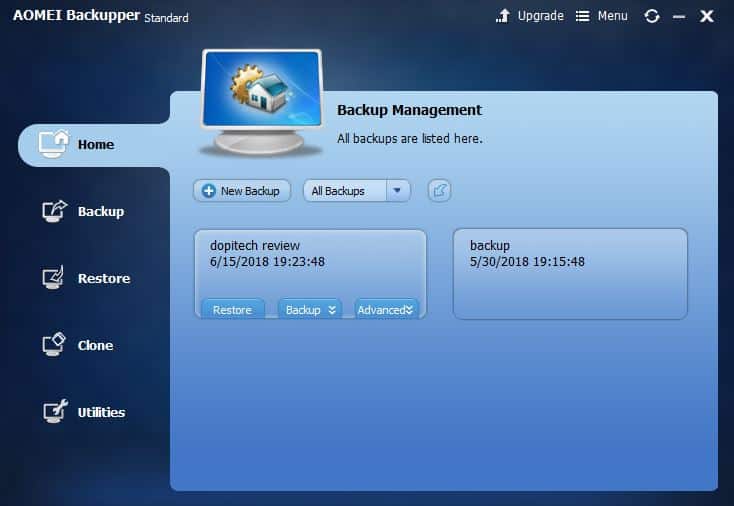Click the Home monitor icon
Viewport: 734px width, 506px height.
(53, 144)
